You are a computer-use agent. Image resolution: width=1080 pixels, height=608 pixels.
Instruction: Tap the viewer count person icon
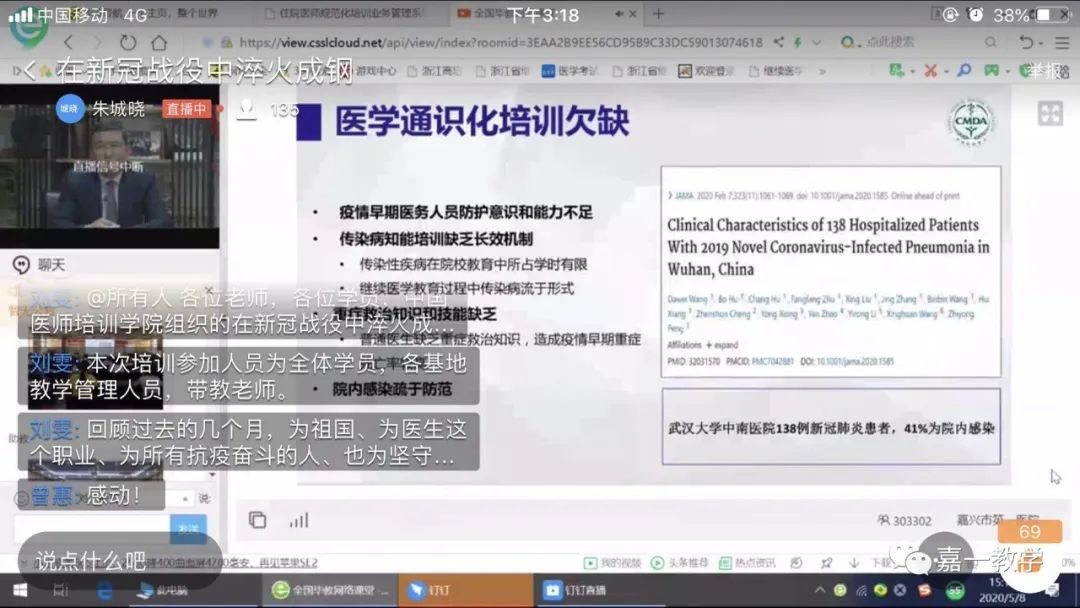(x=247, y=109)
